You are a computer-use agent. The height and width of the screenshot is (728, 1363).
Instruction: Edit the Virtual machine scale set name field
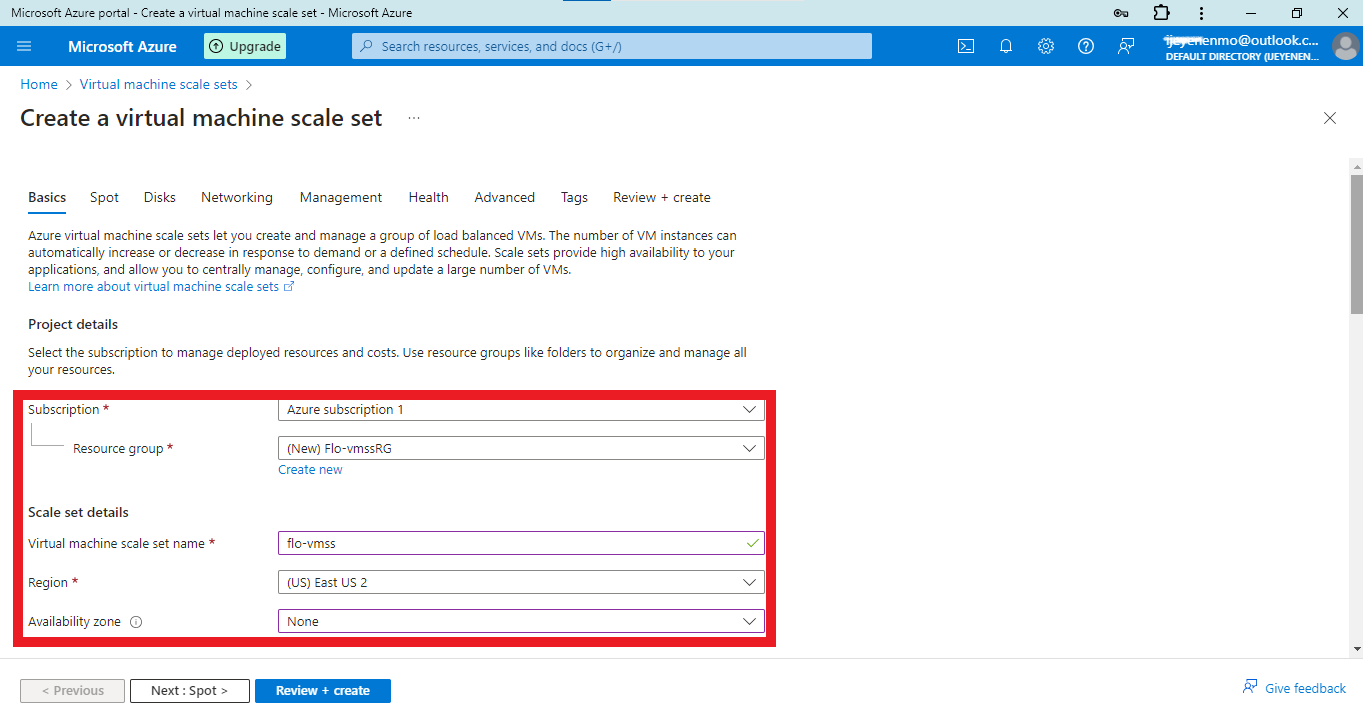pos(521,543)
